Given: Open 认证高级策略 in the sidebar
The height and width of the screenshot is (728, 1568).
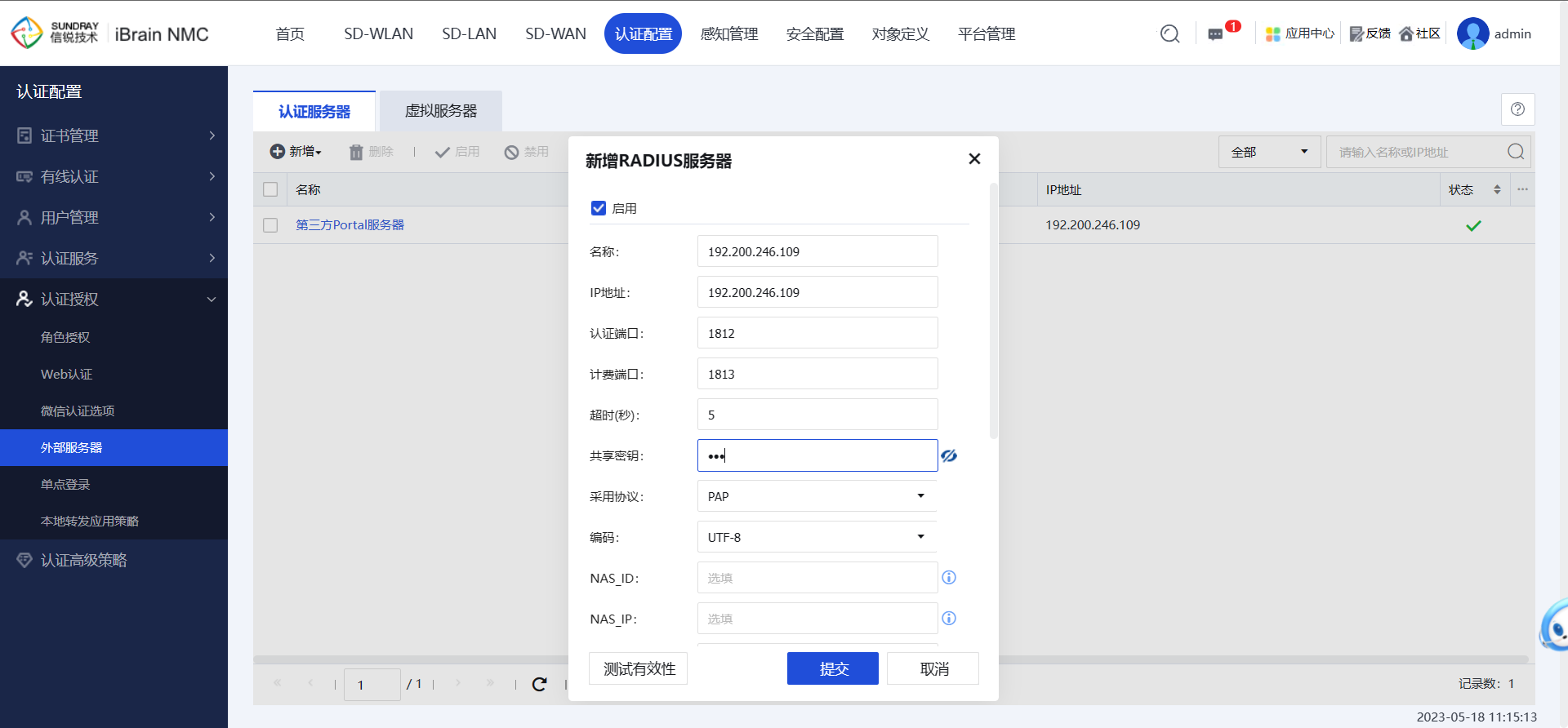Looking at the screenshot, I should (x=114, y=560).
